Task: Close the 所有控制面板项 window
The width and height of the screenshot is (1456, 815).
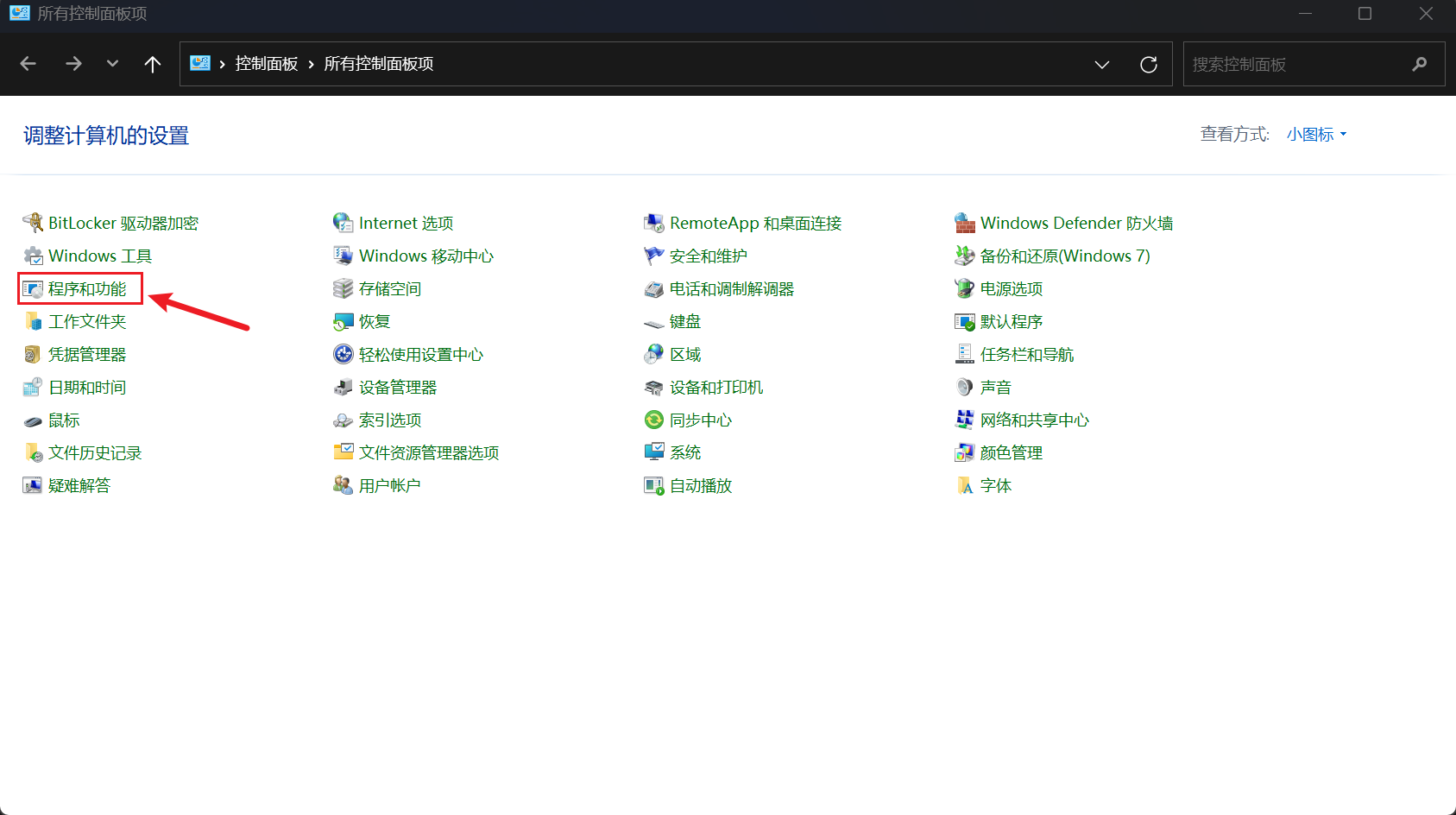Action: [x=1426, y=14]
